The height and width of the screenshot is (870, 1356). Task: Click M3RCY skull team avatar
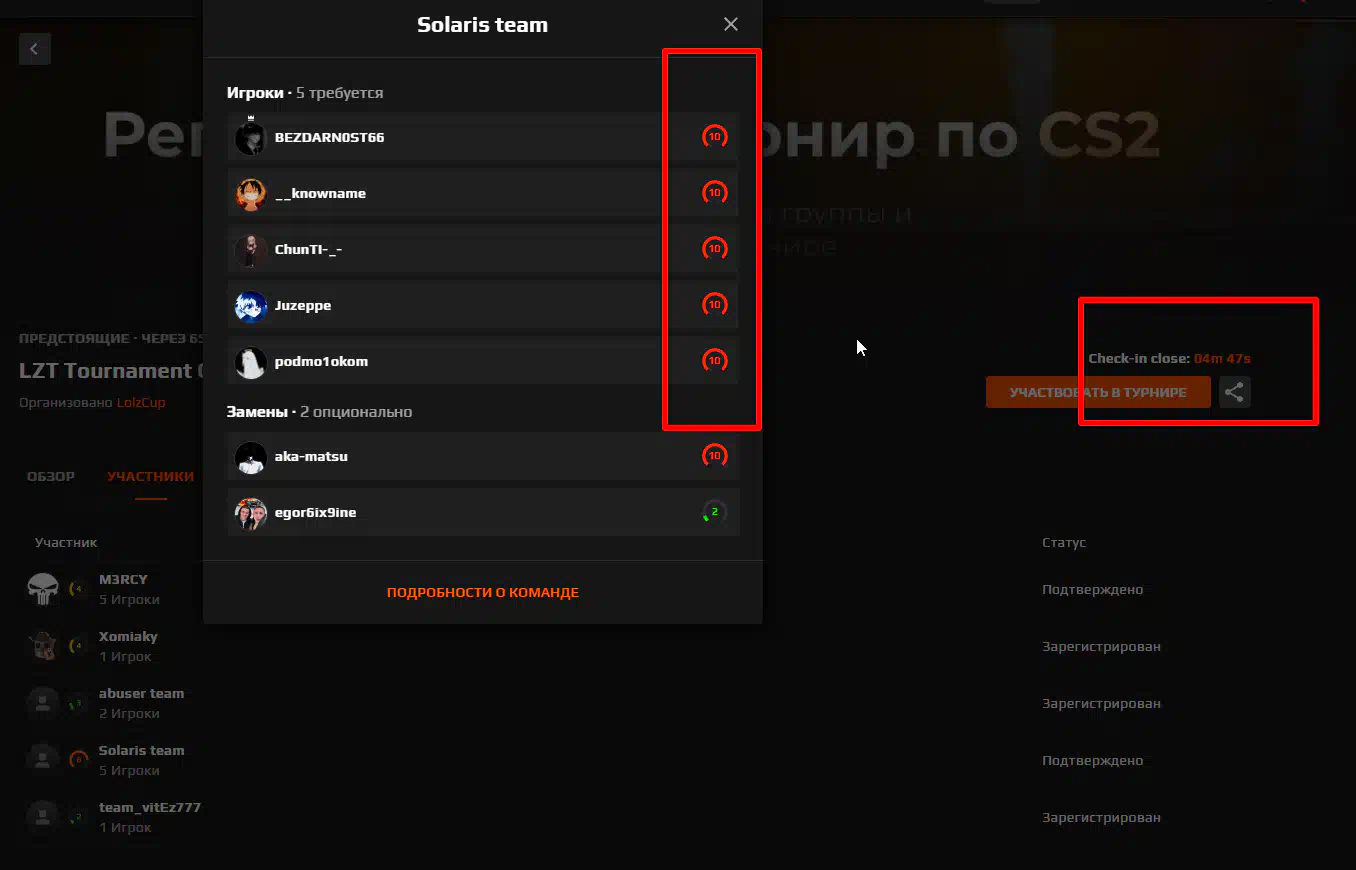tap(42, 589)
